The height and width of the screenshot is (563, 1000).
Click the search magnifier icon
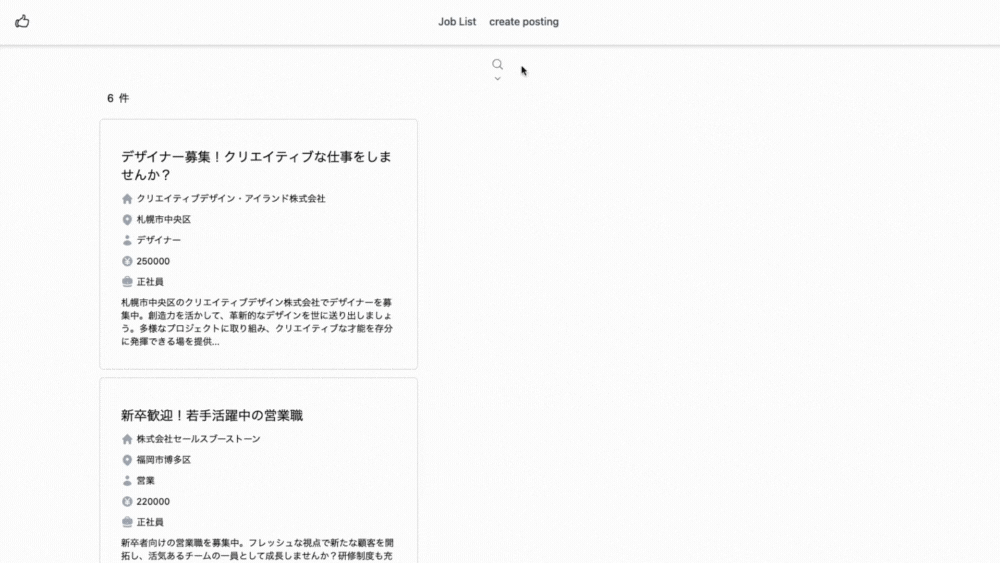(x=497, y=64)
